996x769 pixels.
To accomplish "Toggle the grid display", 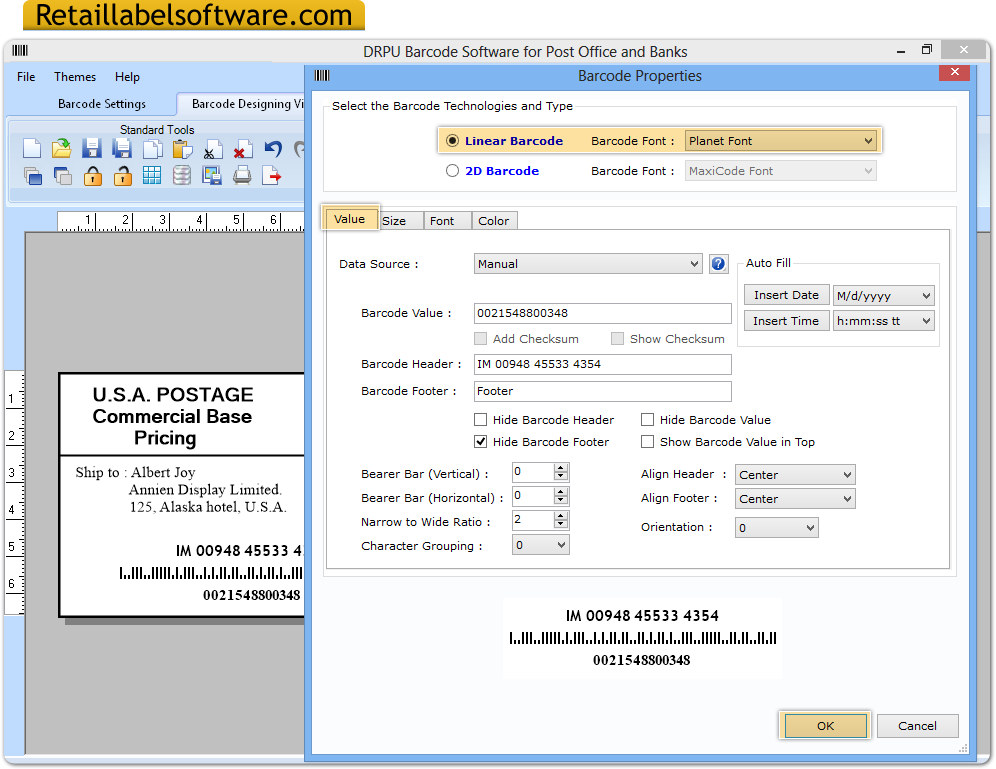I will (x=151, y=175).
